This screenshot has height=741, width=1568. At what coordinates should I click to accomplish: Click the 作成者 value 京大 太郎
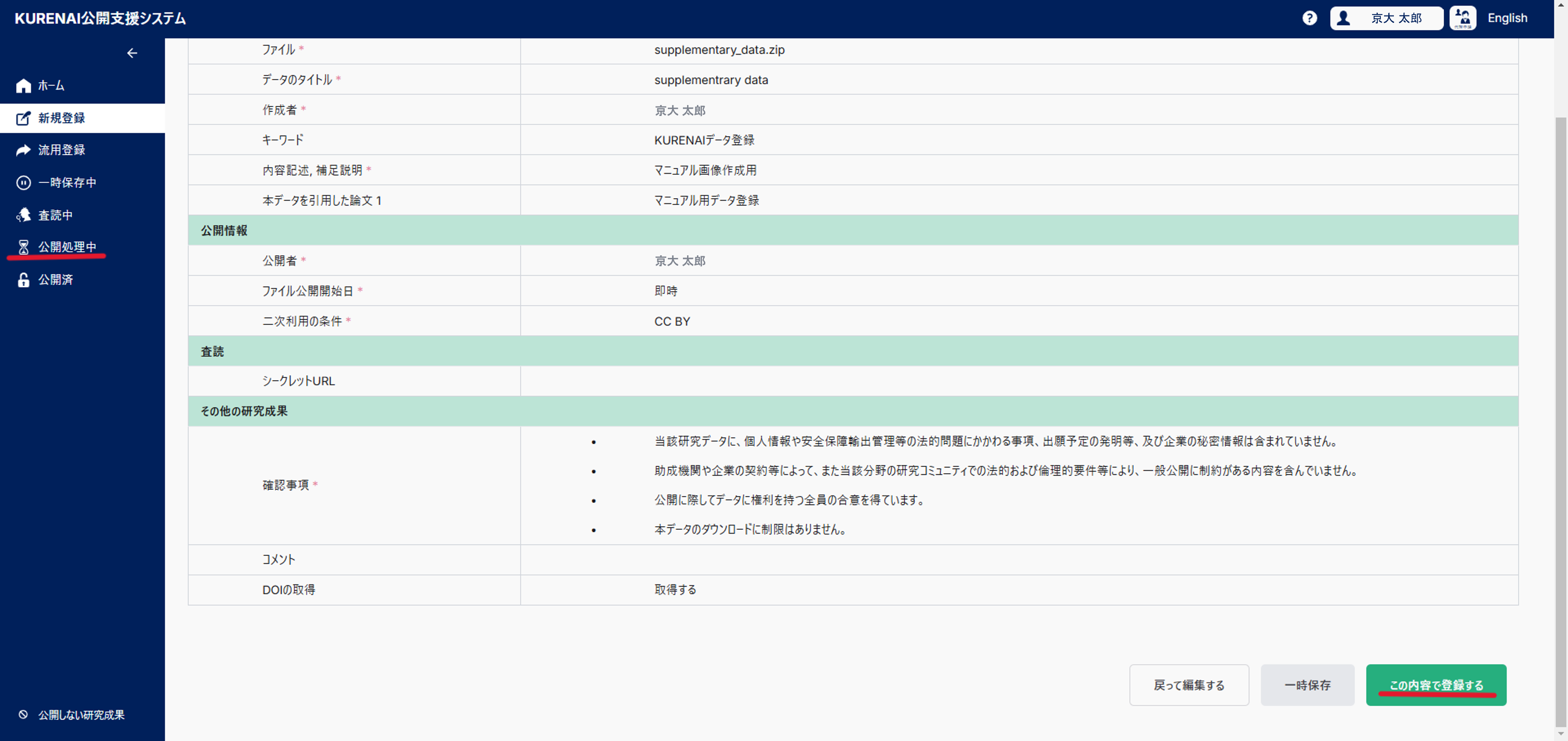tap(680, 111)
